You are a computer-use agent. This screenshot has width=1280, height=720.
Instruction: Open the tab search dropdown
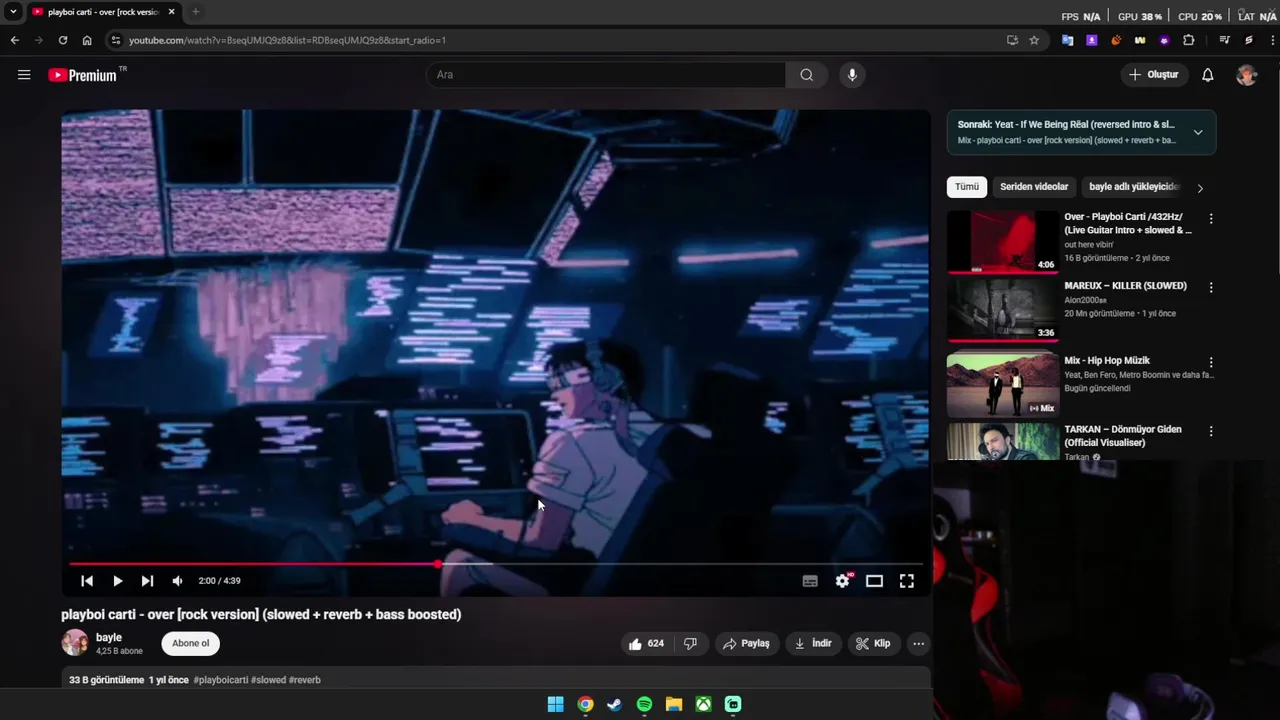coord(13,12)
